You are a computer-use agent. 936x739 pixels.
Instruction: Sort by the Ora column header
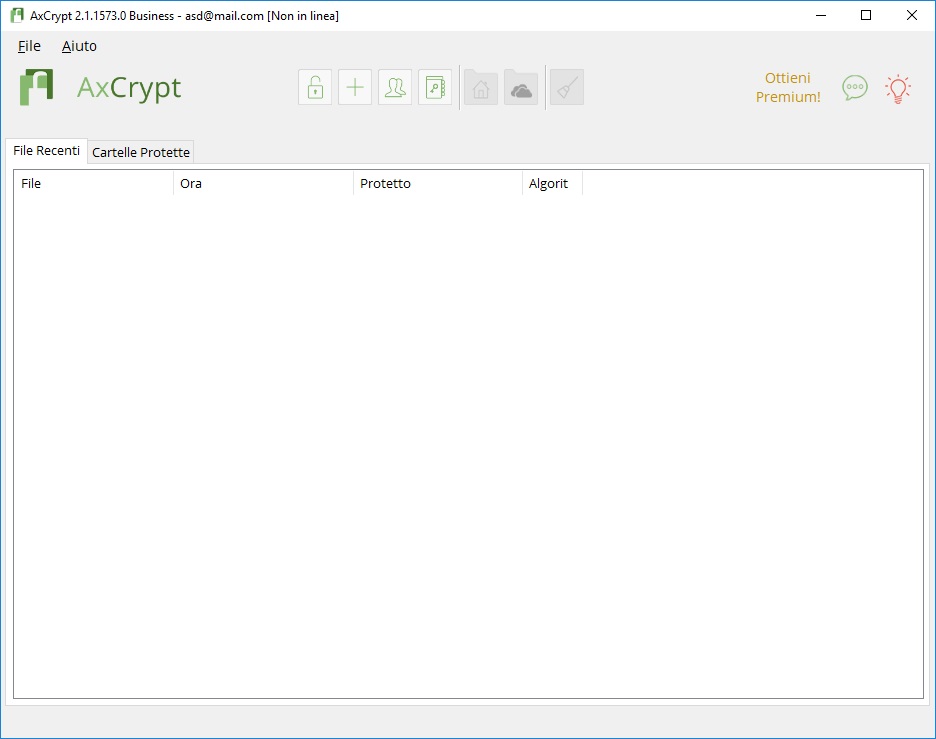tap(263, 183)
